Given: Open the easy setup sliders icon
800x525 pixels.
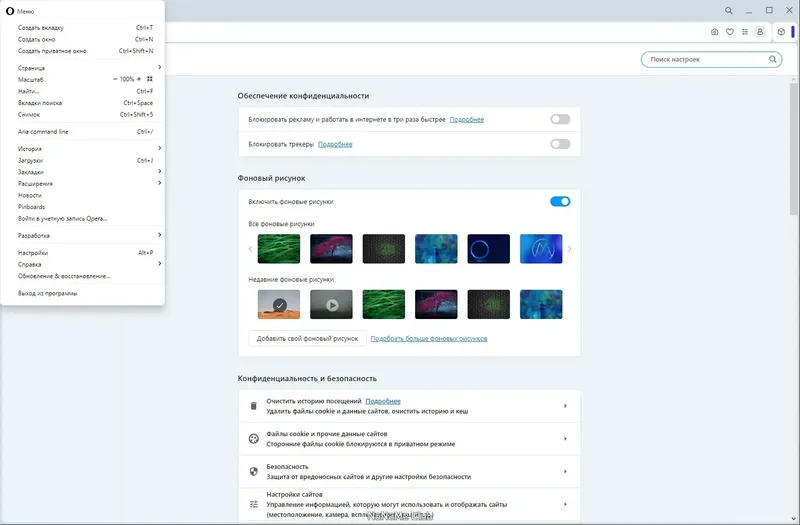Looking at the screenshot, I should click(x=745, y=32).
